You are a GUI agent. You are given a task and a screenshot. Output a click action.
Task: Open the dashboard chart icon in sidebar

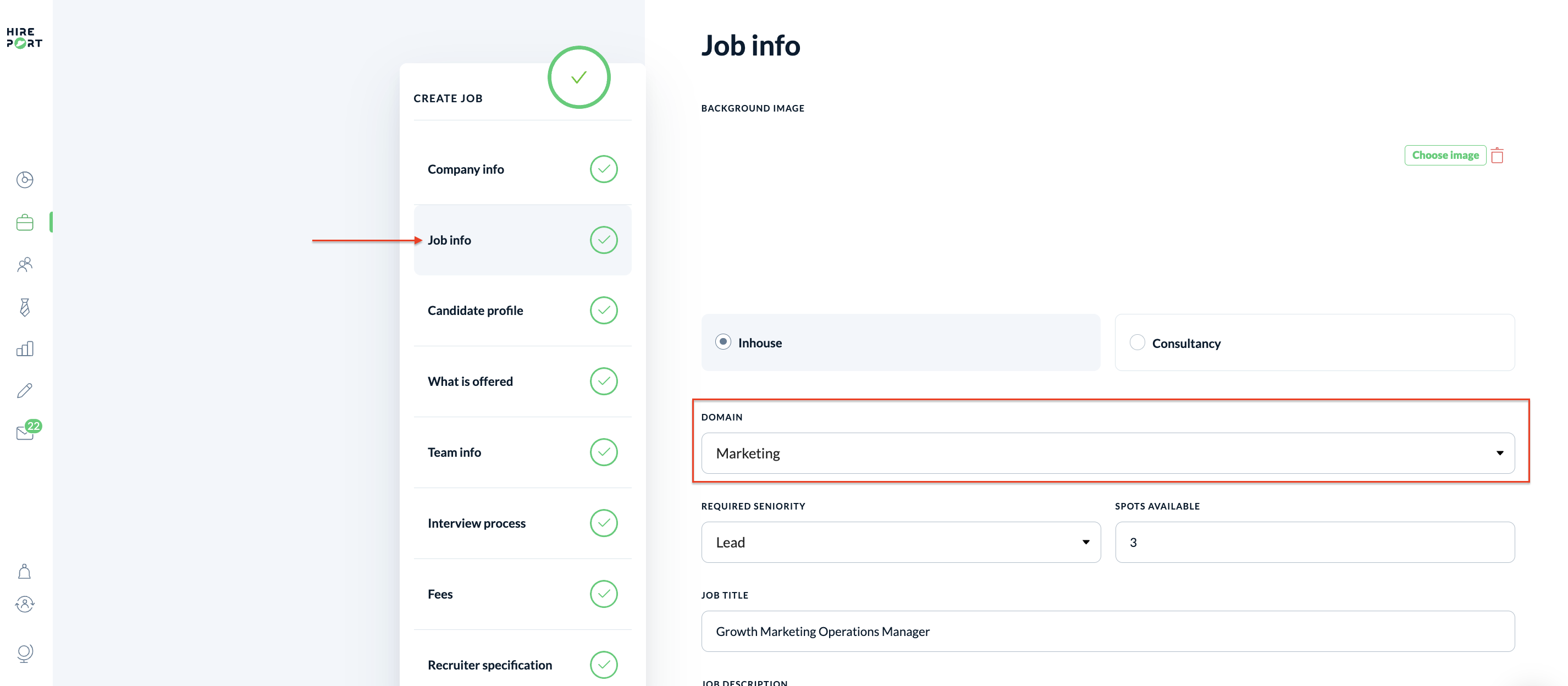click(x=24, y=180)
